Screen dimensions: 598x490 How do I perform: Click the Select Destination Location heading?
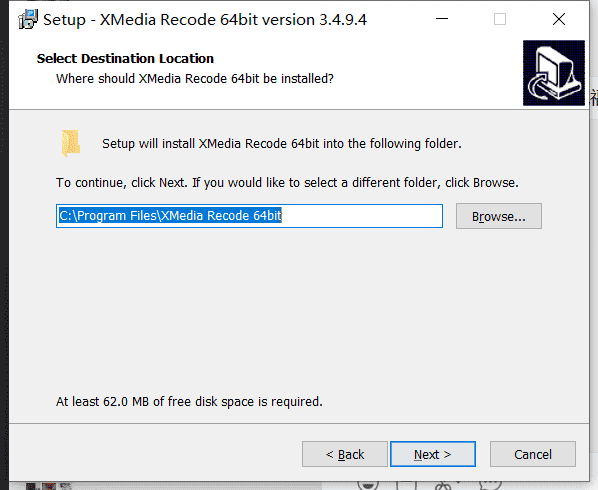pos(125,59)
